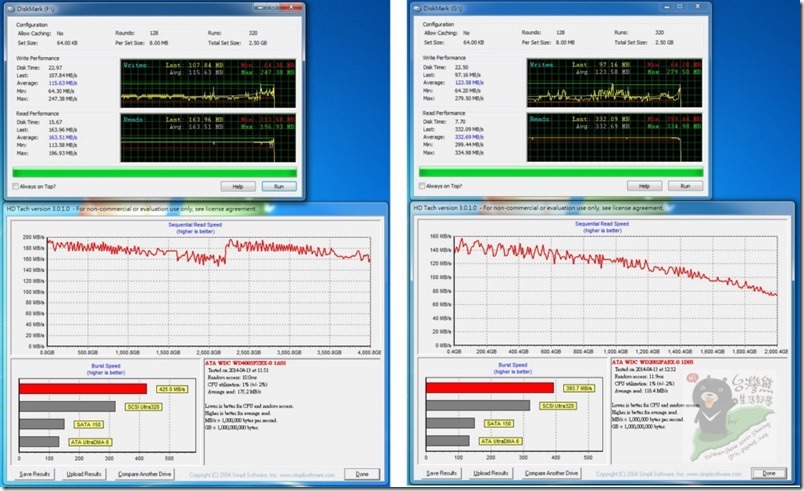The height and width of the screenshot is (491, 804).
Task: Click the ATA UltraDMA 6 label in right HD Tach
Action: [x=500, y=441]
